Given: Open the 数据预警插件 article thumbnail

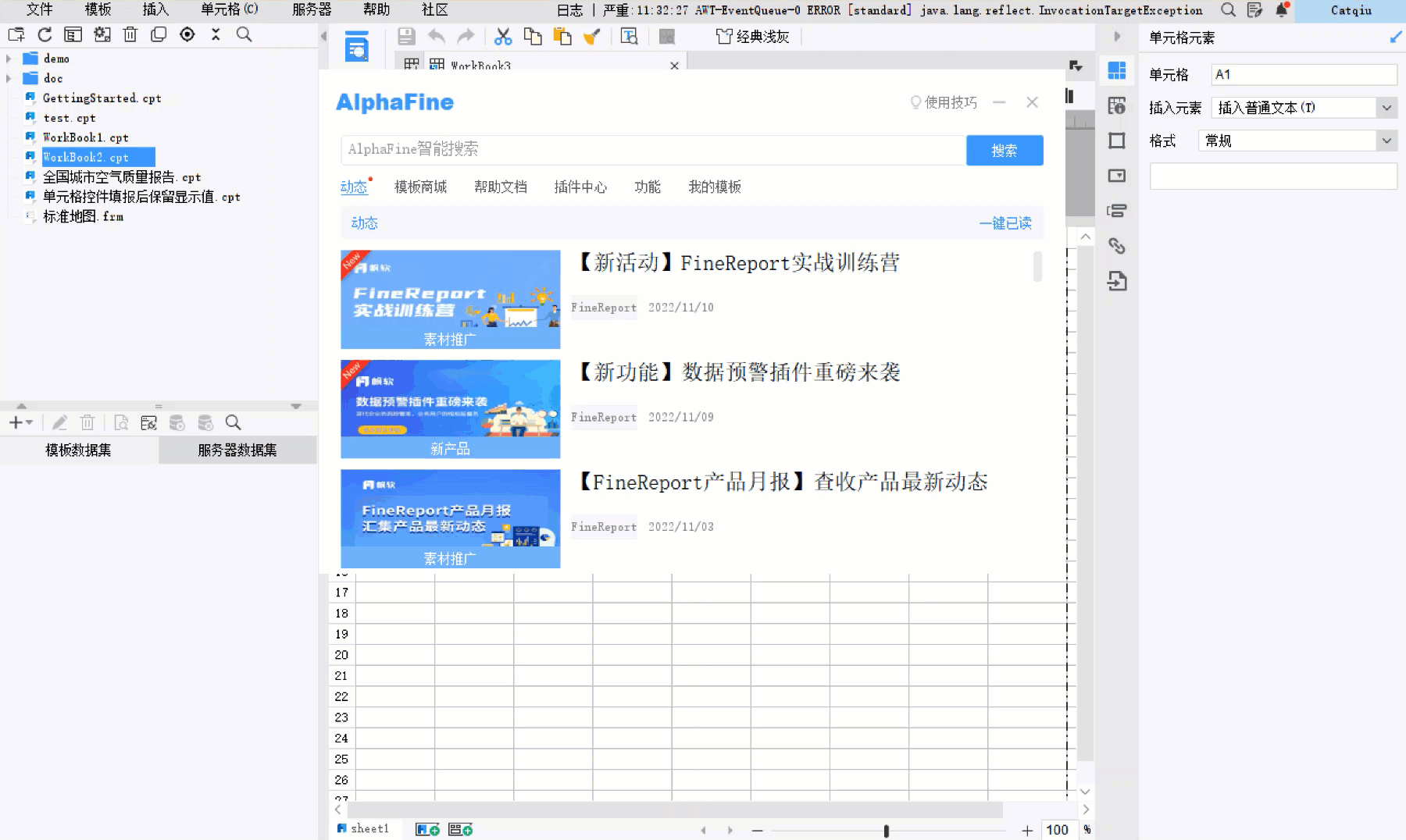Looking at the screenshot, I should pos(451,408).
